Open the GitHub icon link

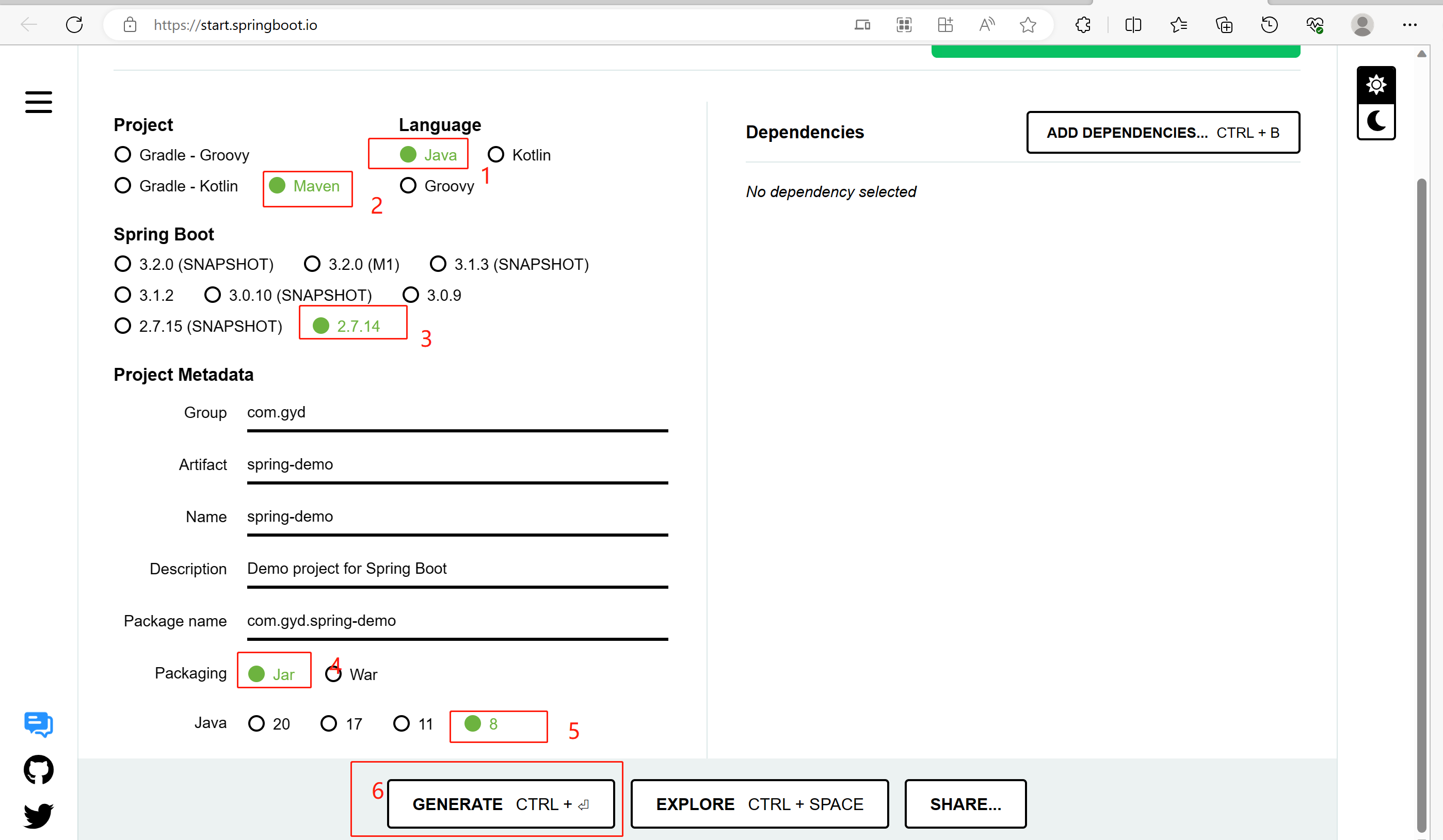(38, 769)
